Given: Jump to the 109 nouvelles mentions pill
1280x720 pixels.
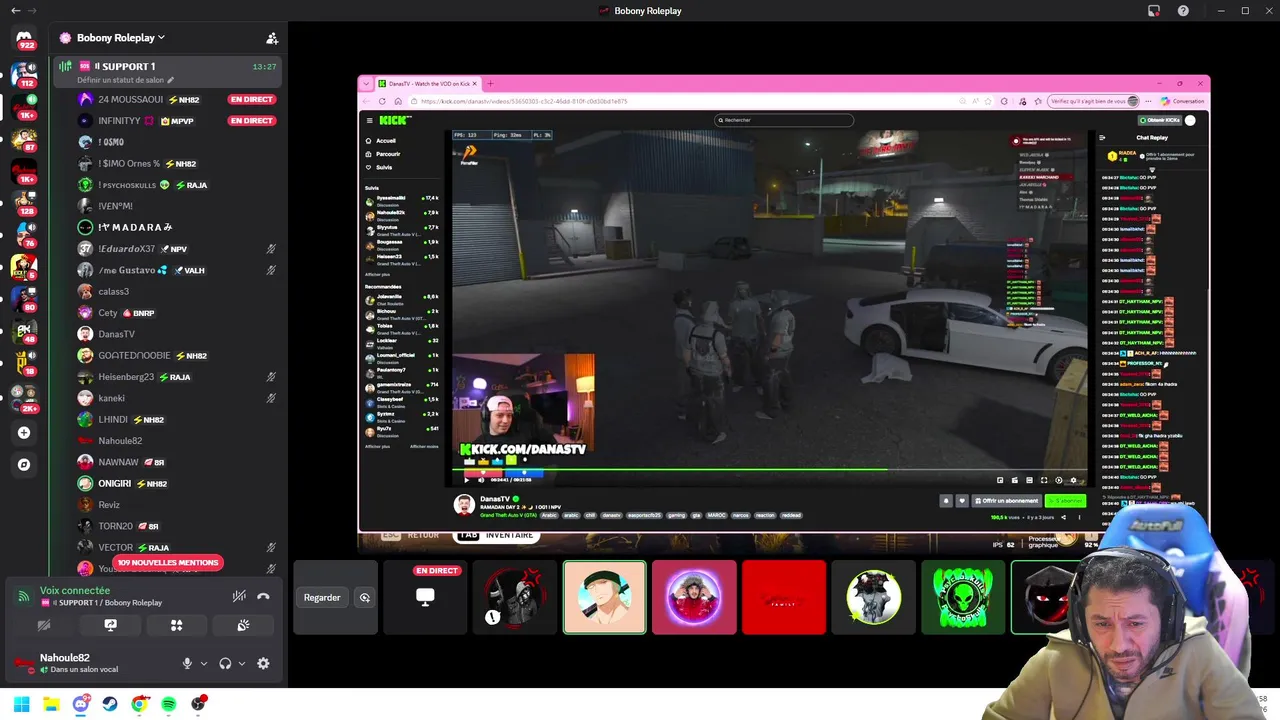Looking at the screenshot, I should [167, 563].
